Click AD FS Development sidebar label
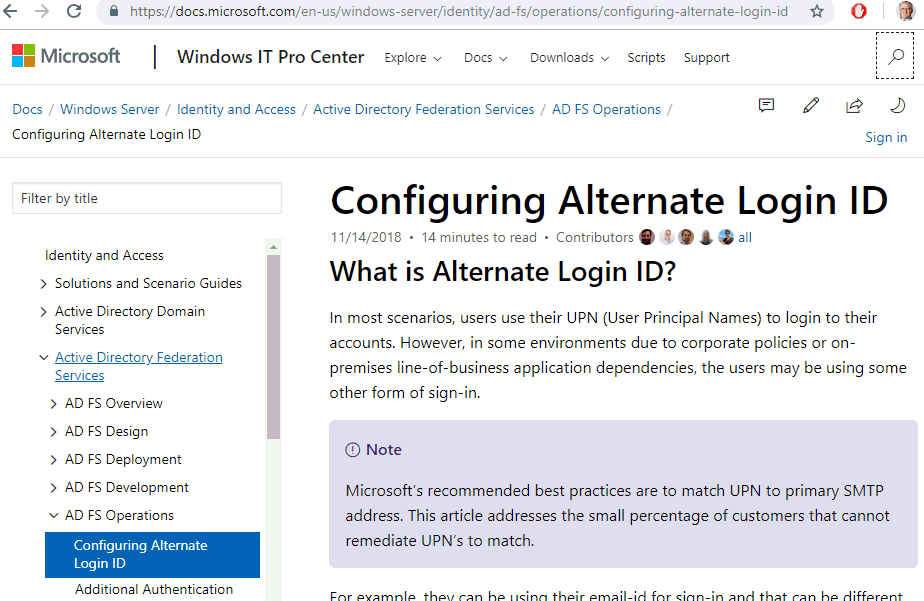The image size is (924, 601). [x=127, y=488]
